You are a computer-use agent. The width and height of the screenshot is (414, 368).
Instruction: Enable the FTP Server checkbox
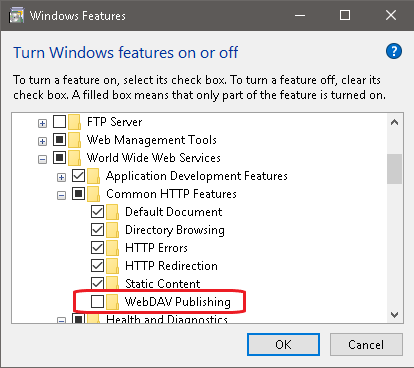[60, 122]
